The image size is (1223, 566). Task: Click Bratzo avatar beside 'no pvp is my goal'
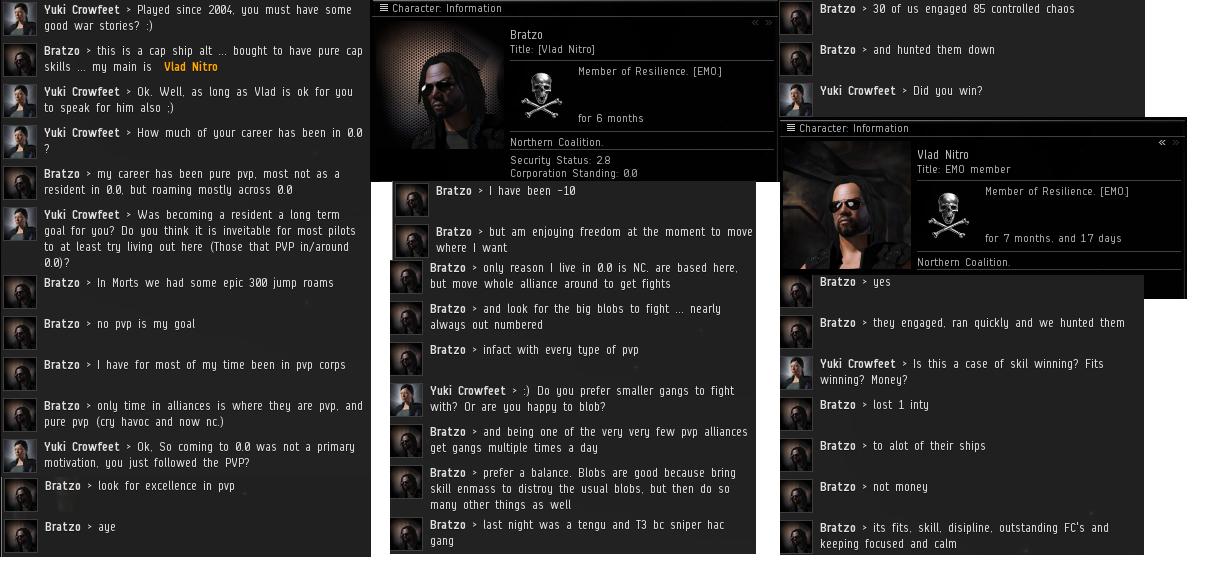pyautogui.click(x=20, y=333)
